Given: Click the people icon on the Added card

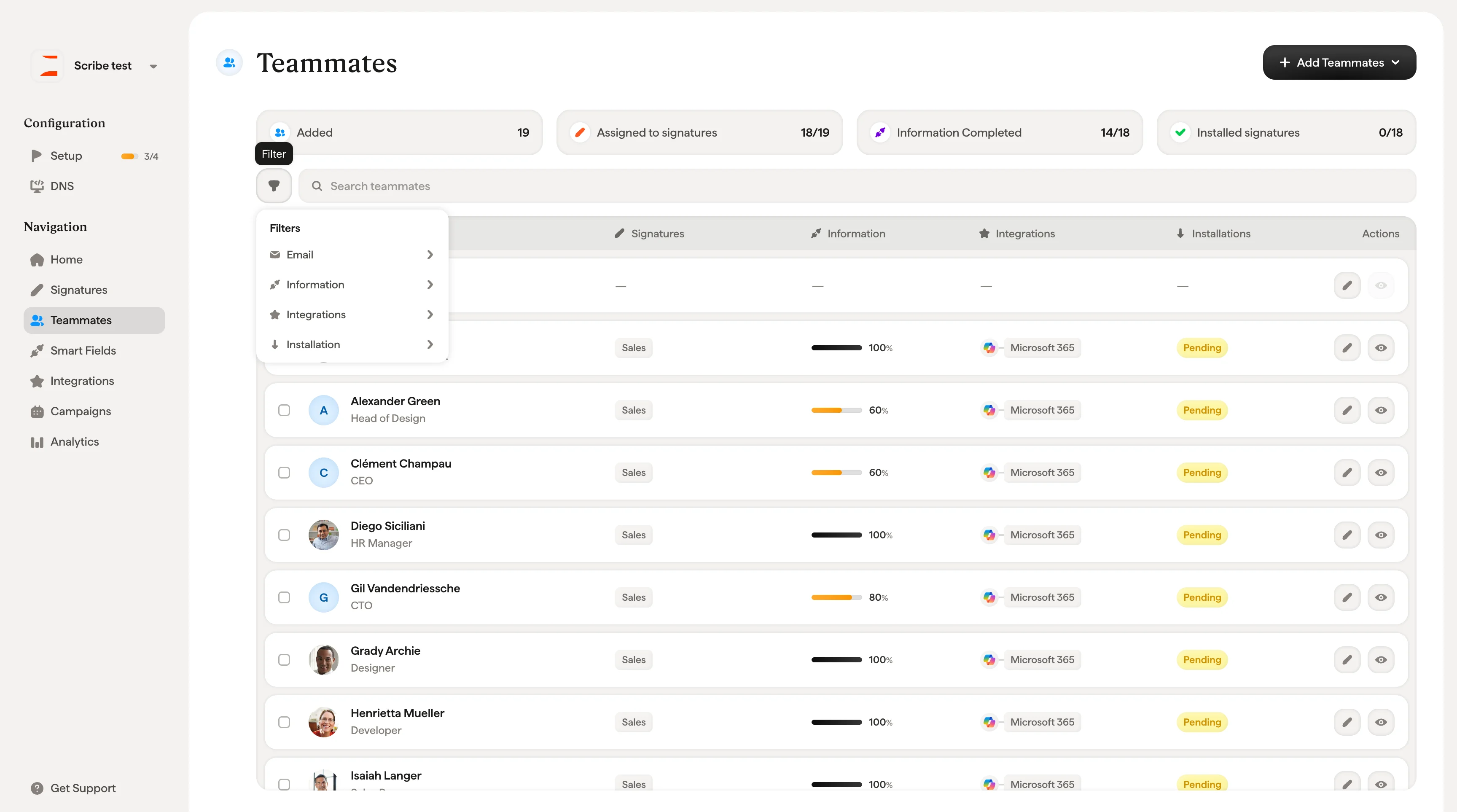Looking at the screenshot, I should coord(280,132).
